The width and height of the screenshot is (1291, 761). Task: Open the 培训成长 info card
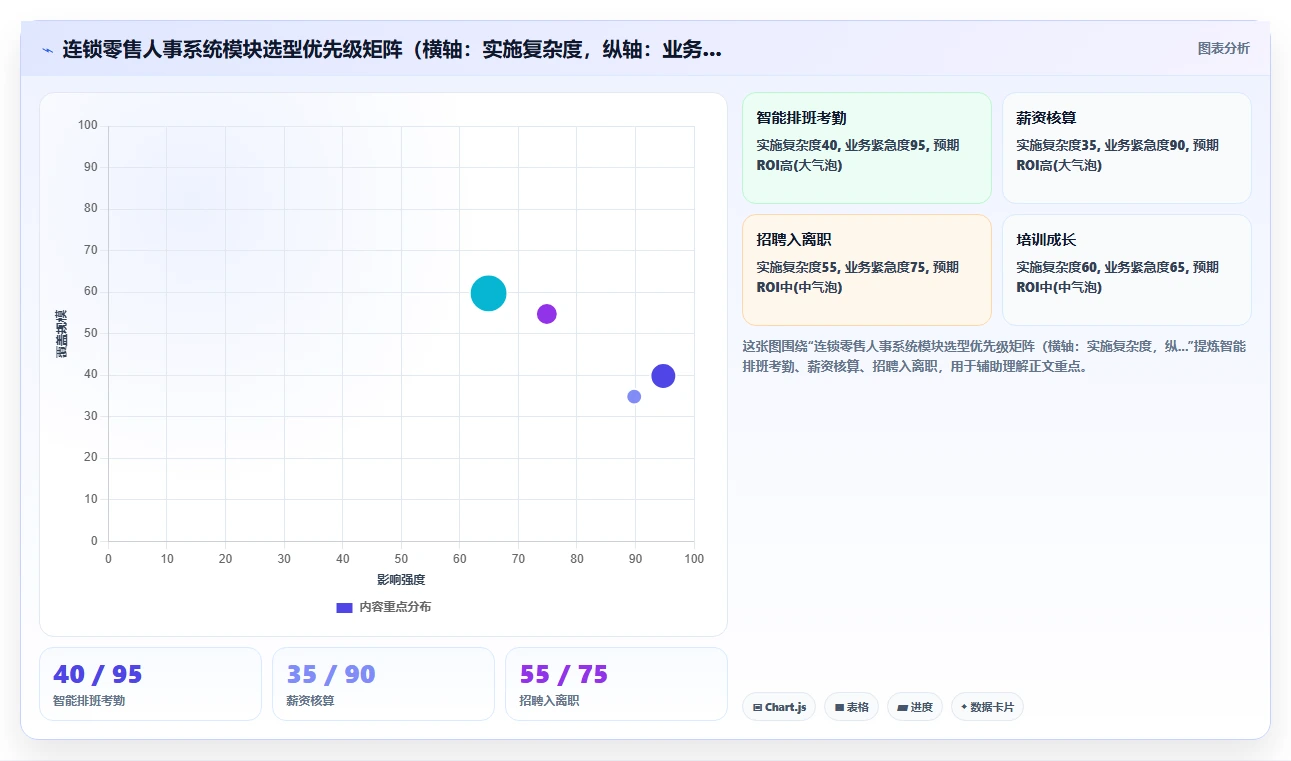(x=1126, y=270)
